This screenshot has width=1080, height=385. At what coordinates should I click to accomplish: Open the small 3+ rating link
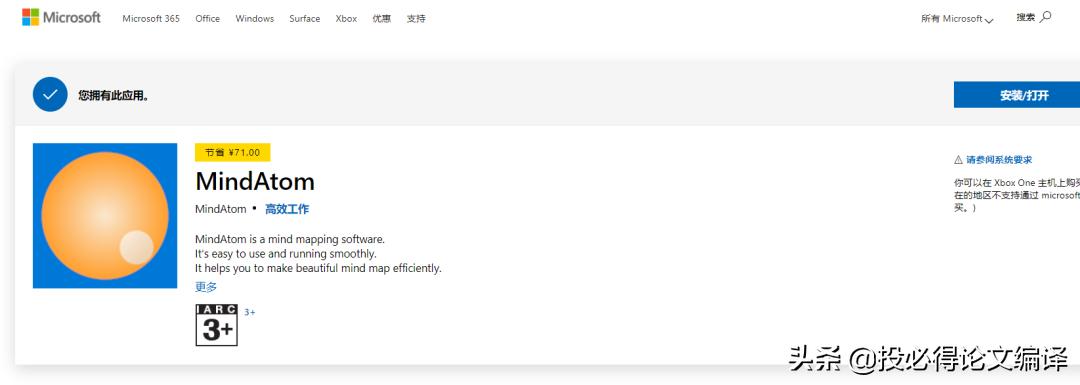pyautogui.click(x=249, y=312)
